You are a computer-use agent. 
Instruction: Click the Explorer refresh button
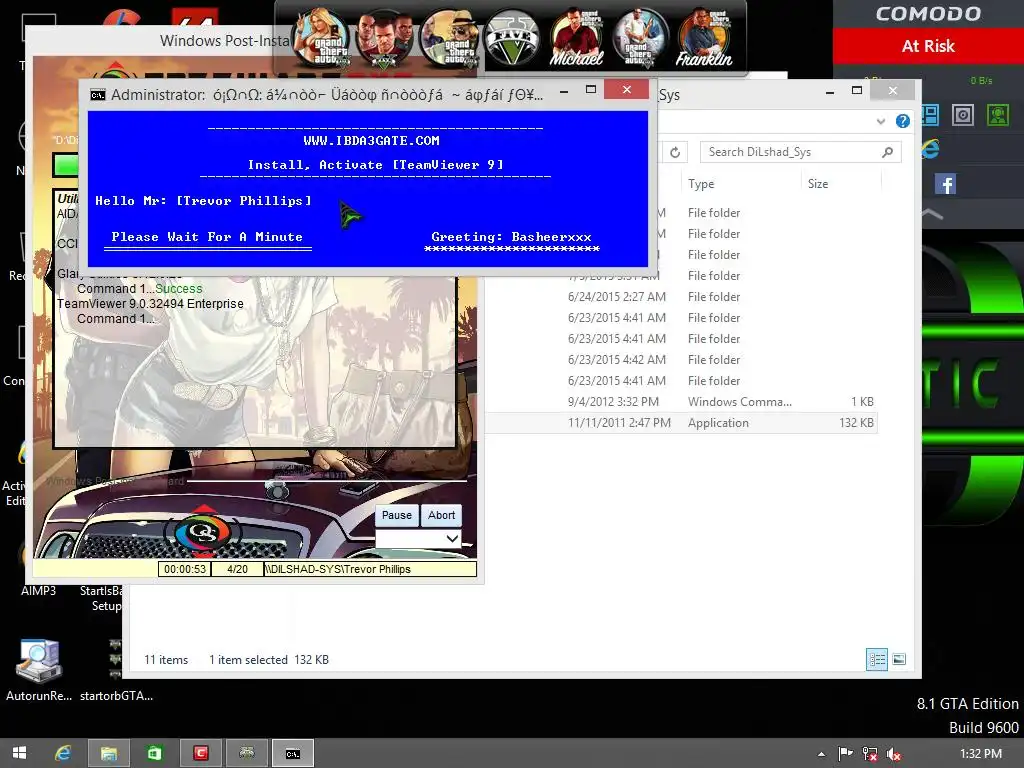[675, 152]
